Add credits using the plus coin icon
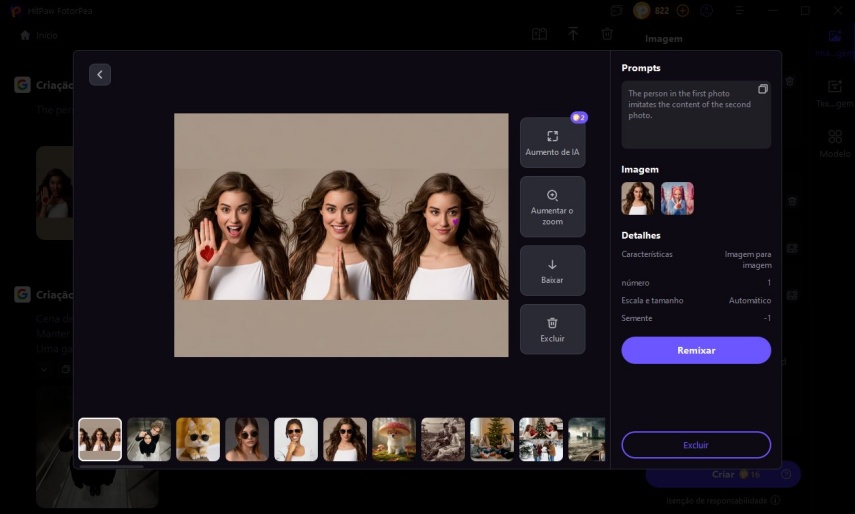This screenshot has height=514, width=855. point(683,10)
